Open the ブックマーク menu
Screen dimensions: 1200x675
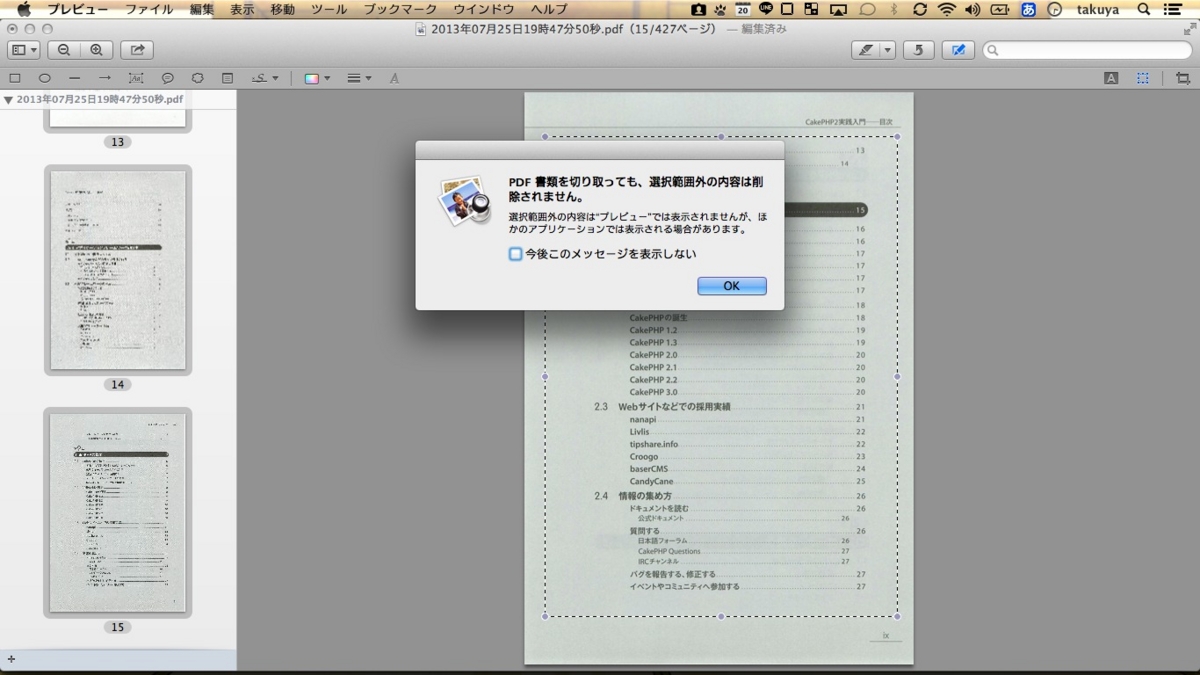point(400,9)
